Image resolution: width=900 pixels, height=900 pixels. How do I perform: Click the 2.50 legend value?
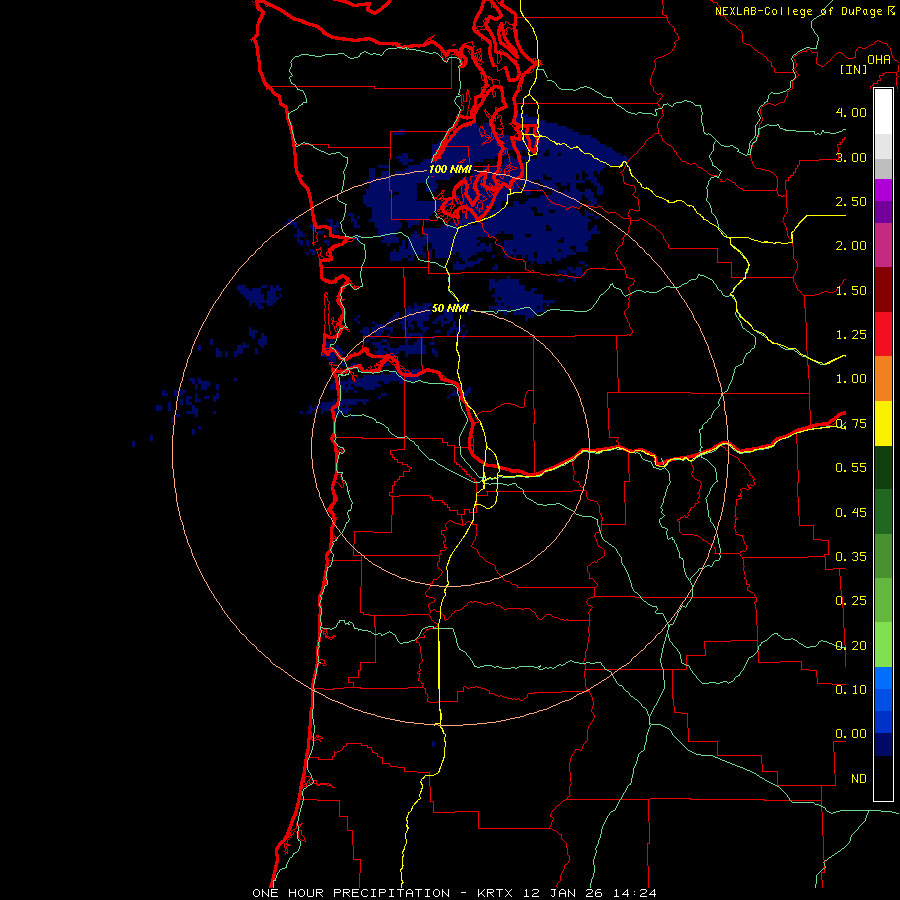click(851, 201)
